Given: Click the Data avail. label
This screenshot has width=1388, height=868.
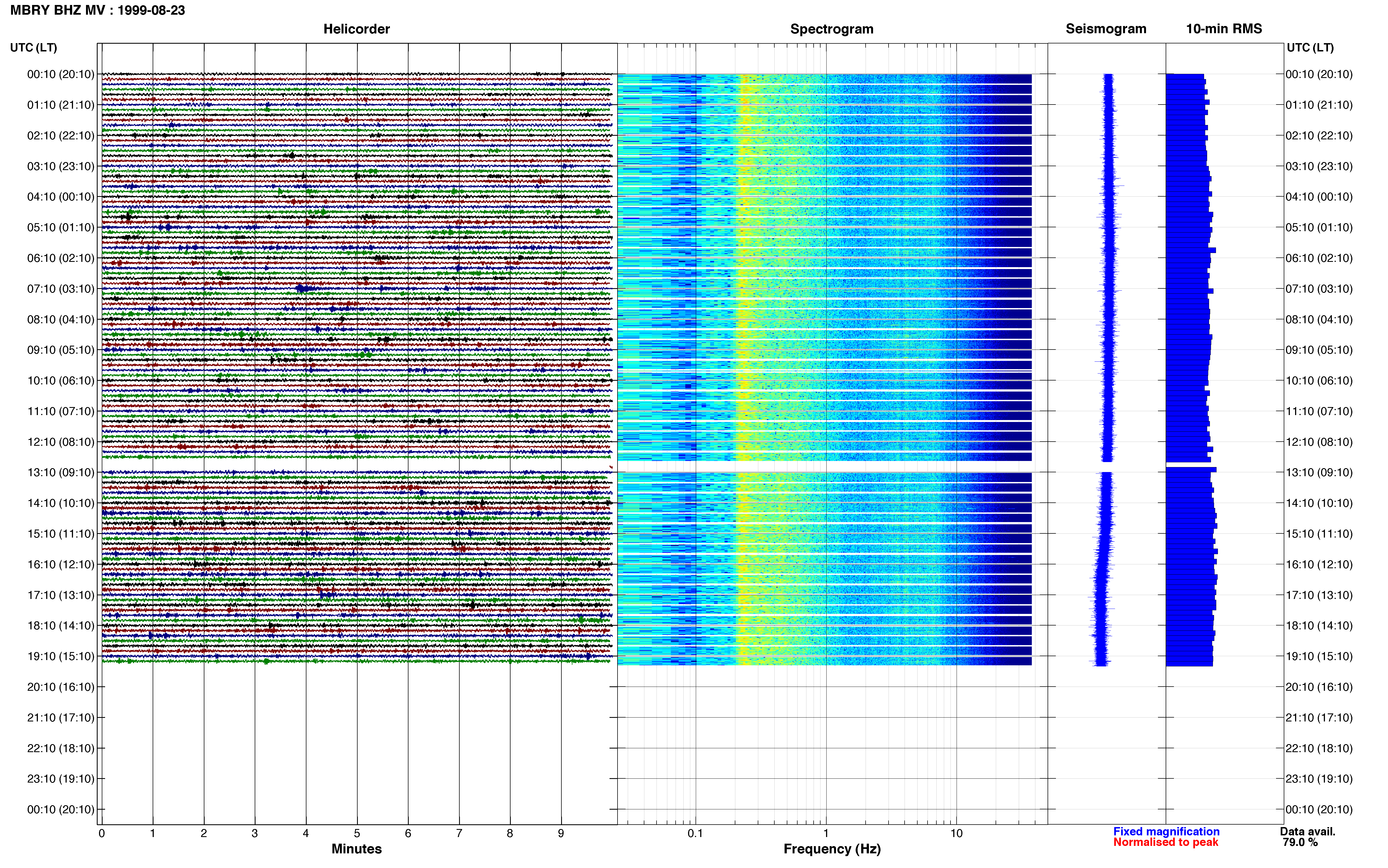Looking at the screenshot, I should 1308,832.
